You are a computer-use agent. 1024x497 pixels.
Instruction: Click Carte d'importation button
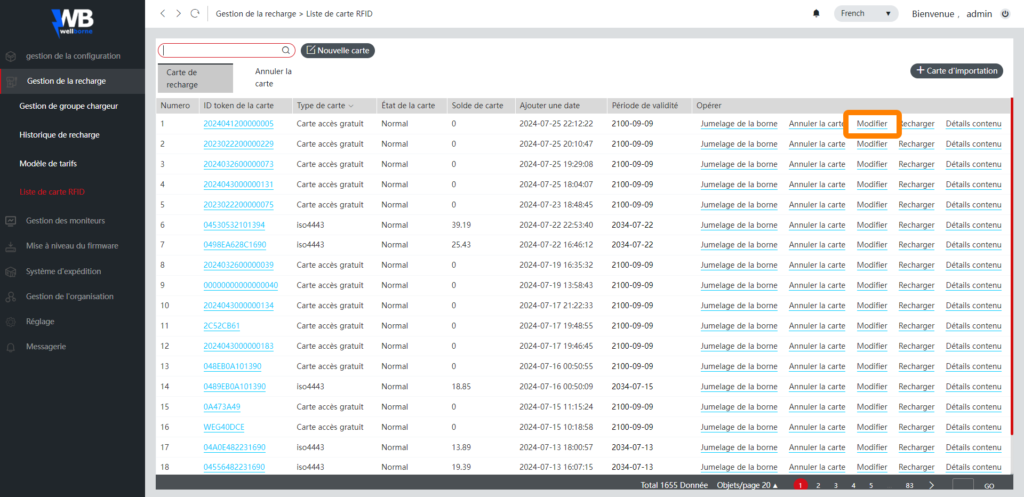point(957,71)
